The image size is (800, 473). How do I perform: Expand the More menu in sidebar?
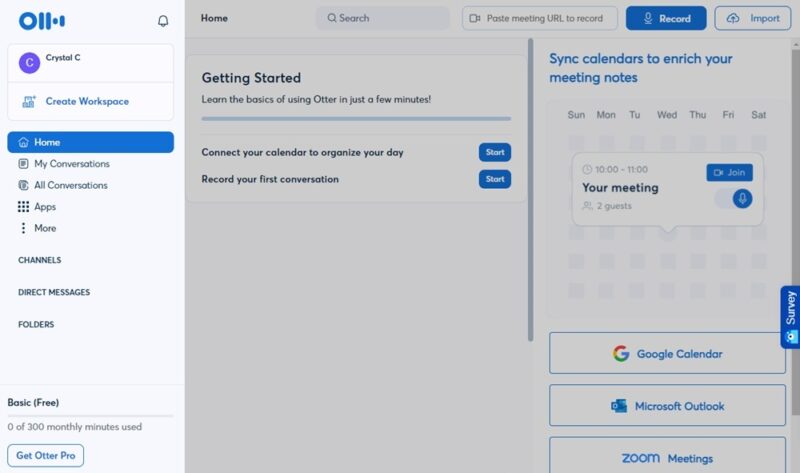44,228
